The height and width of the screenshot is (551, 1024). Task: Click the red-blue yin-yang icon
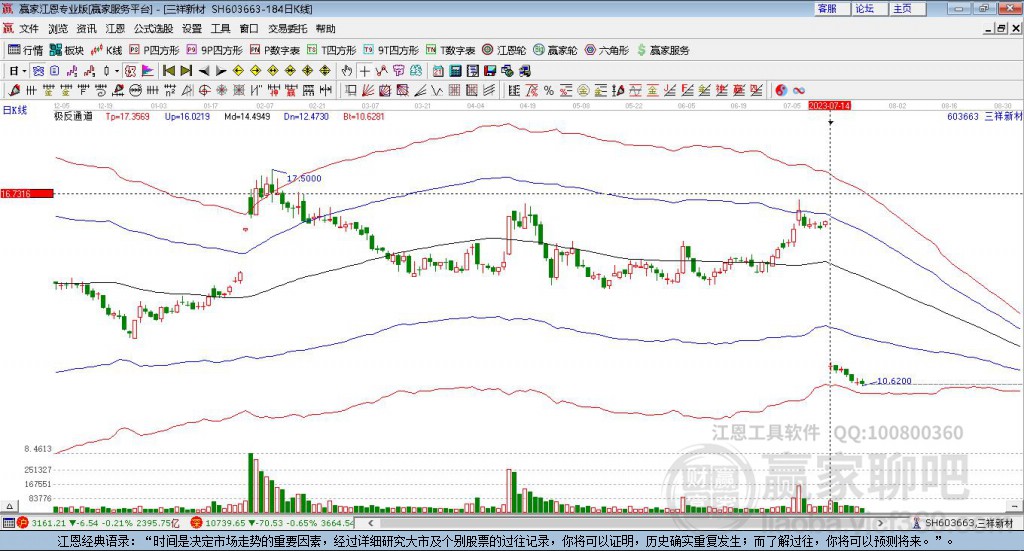[x=781, y=91]
